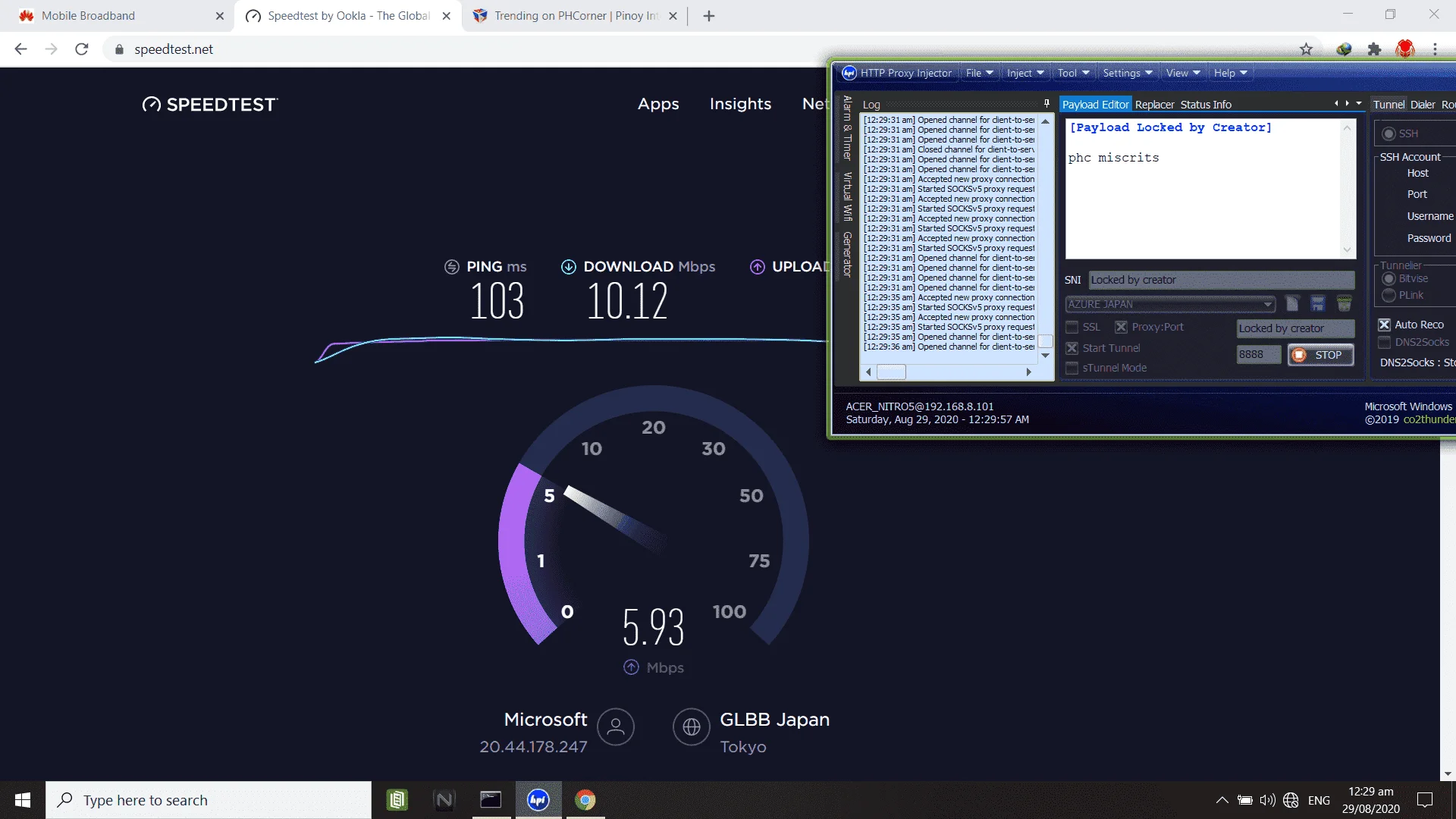
Task: Open the Tool dropdown menu
Action: point(1073,73)
